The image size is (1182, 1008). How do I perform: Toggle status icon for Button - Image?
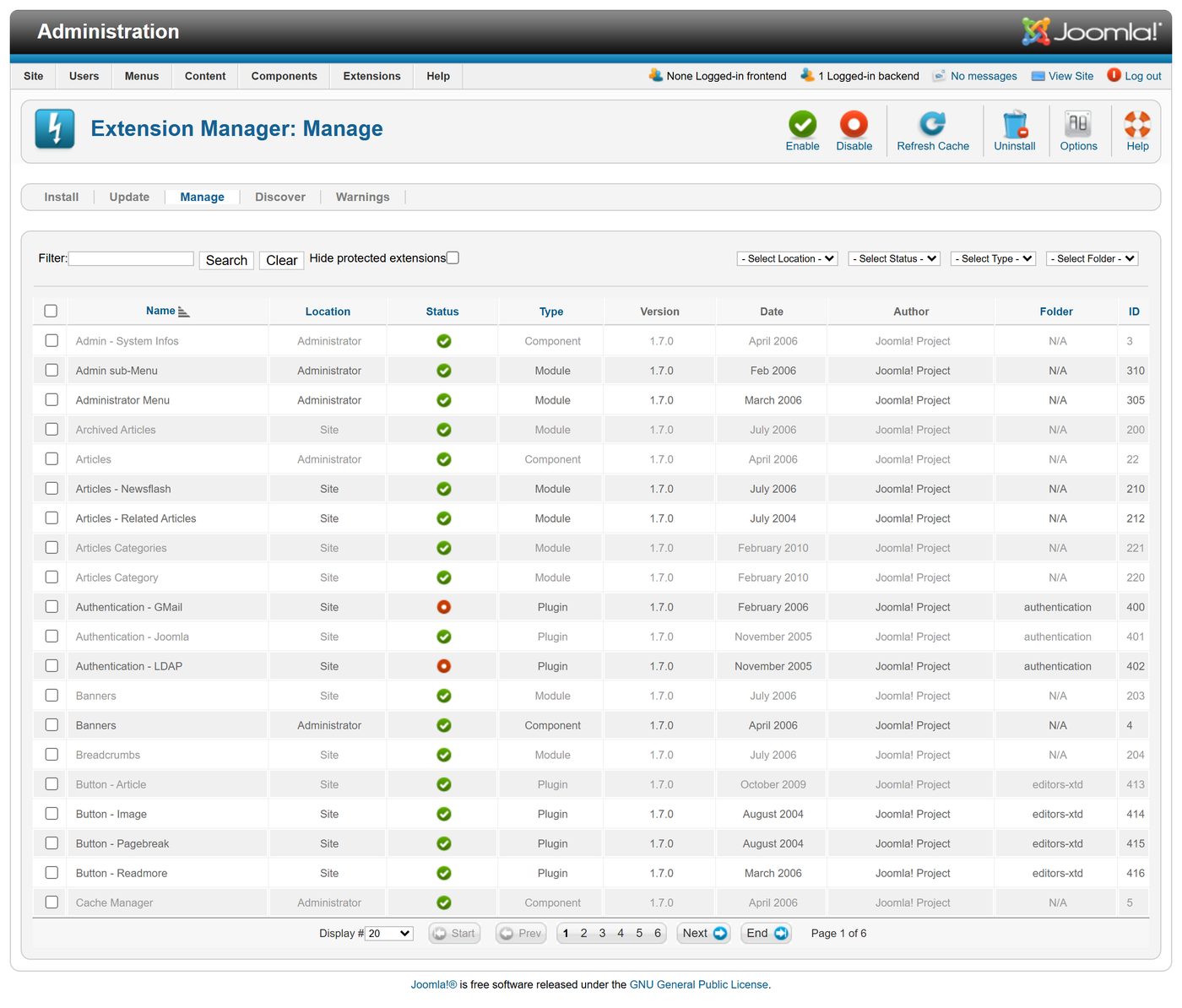(x=443, y=814)
